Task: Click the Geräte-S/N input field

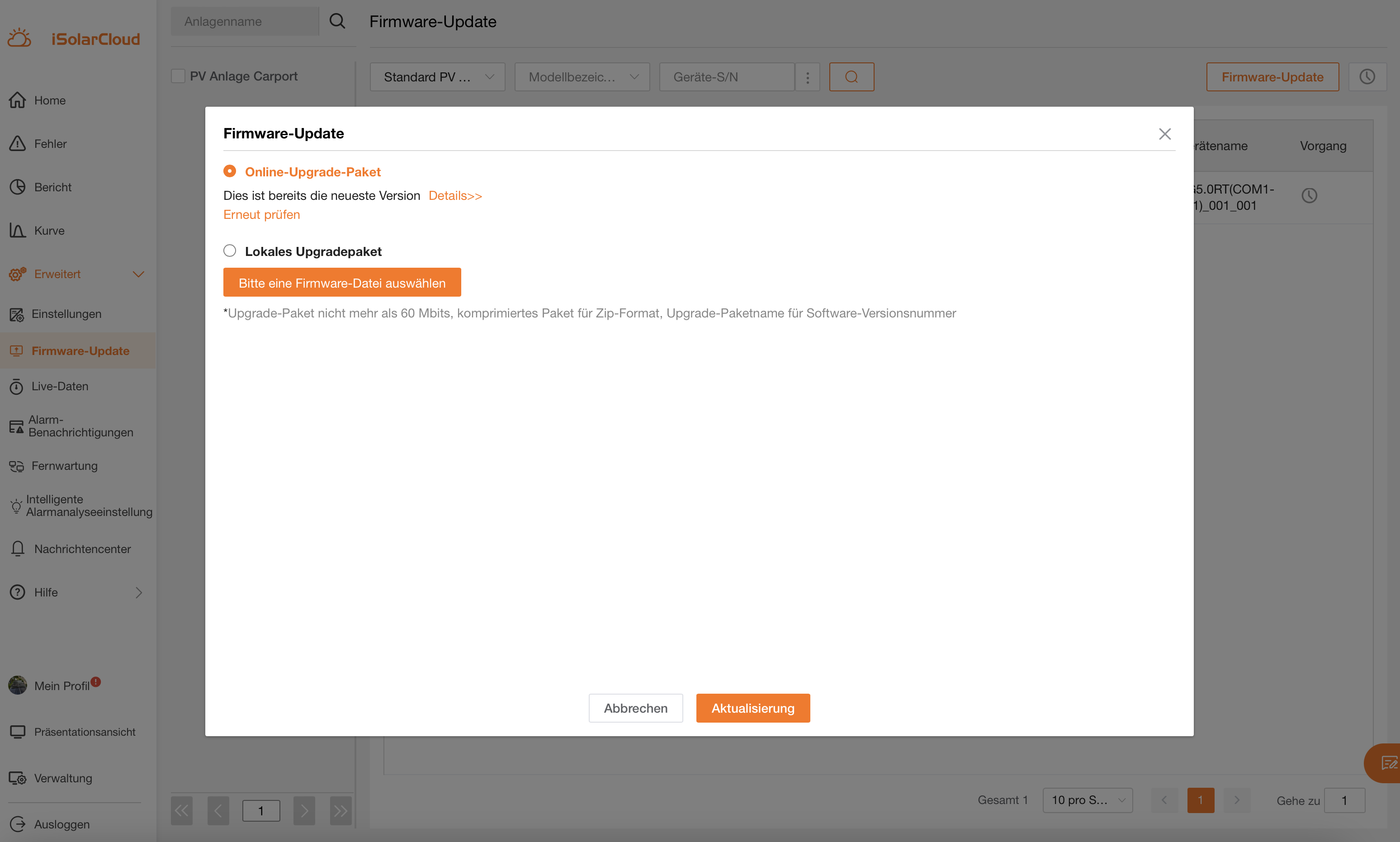Action: pyautogui.click(x=726, y=76)
